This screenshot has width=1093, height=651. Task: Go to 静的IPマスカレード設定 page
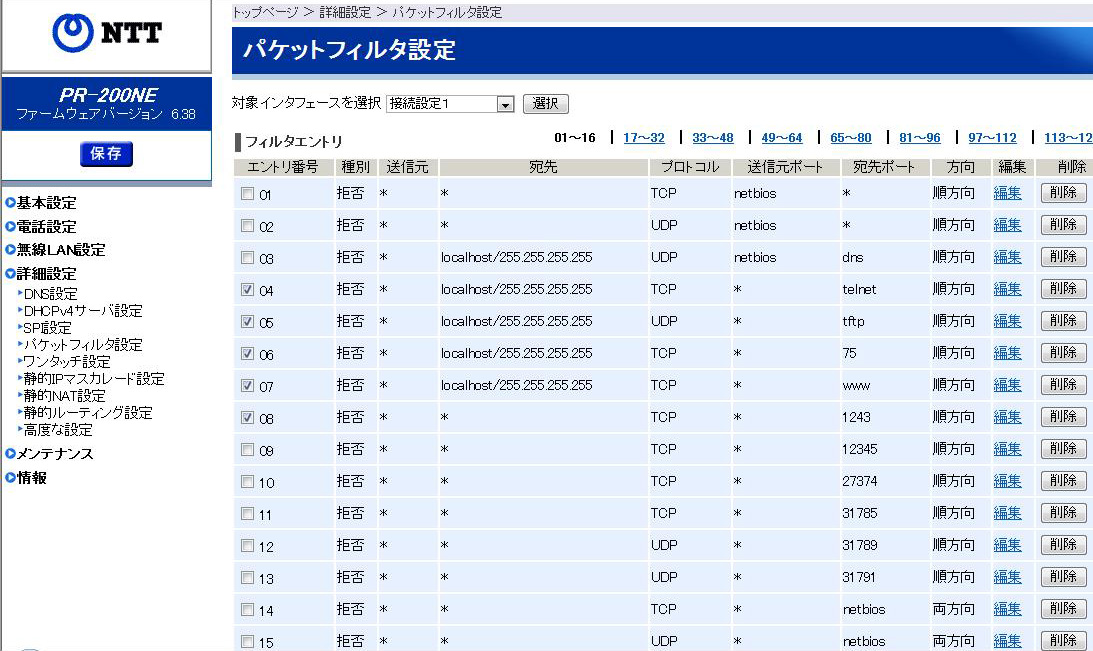tap(94, 379)
